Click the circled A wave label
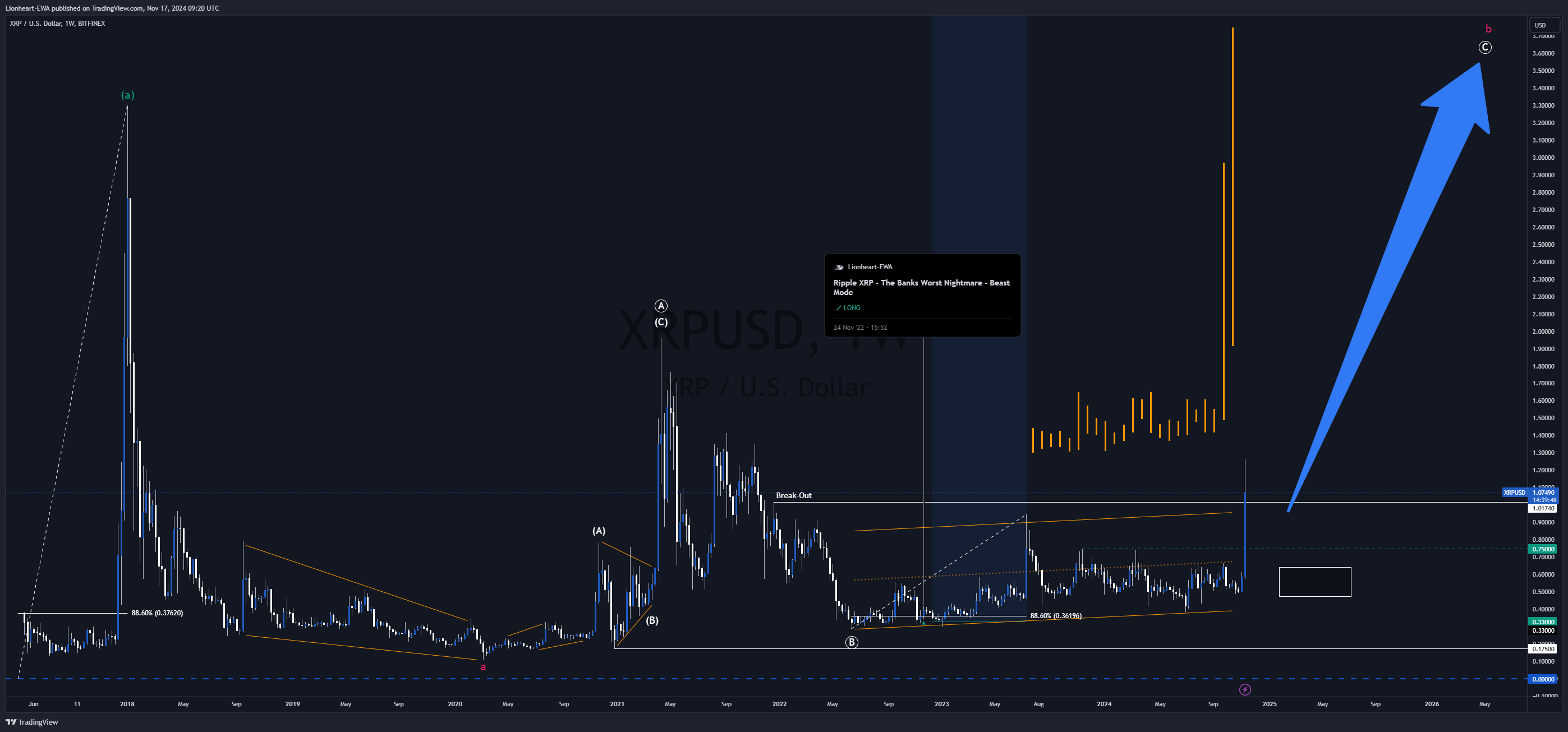Viewport: 1568px width, 732px height. coord(661,306)
